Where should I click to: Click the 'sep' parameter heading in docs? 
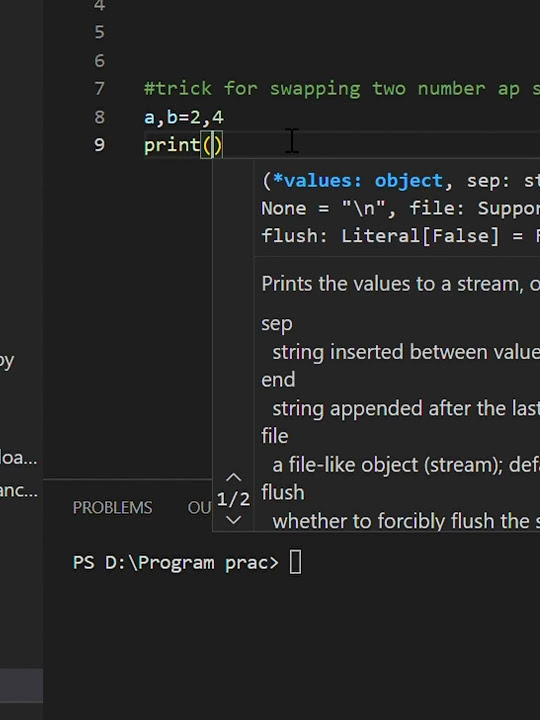[x=277, y=324]
